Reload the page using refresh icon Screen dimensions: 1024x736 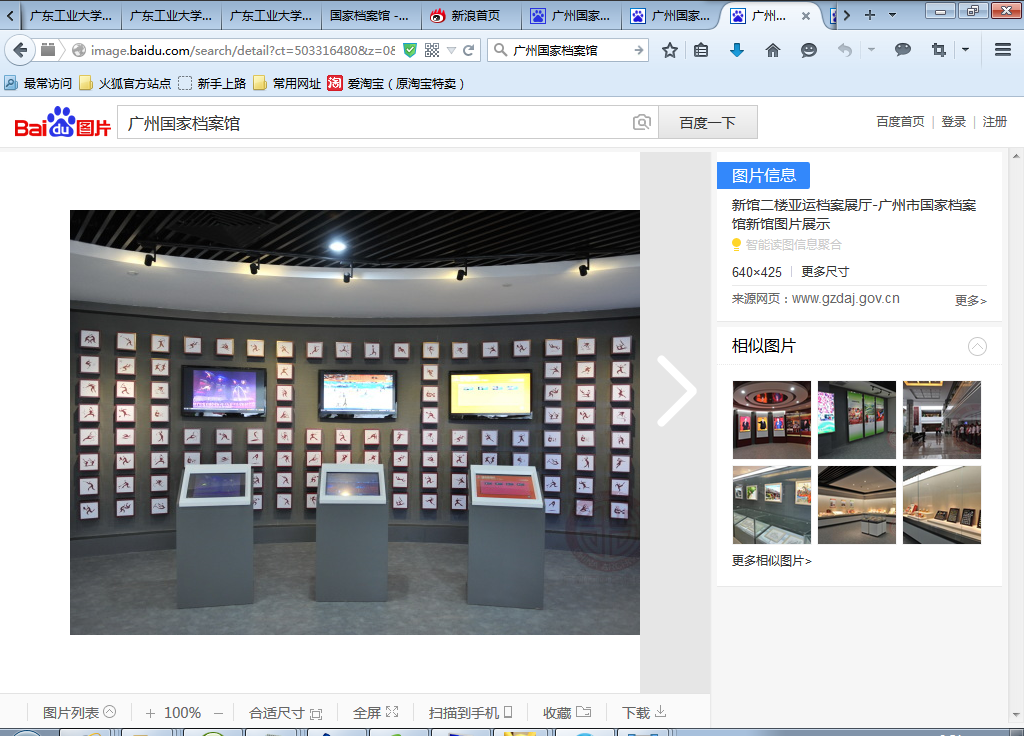pos(468,50)
